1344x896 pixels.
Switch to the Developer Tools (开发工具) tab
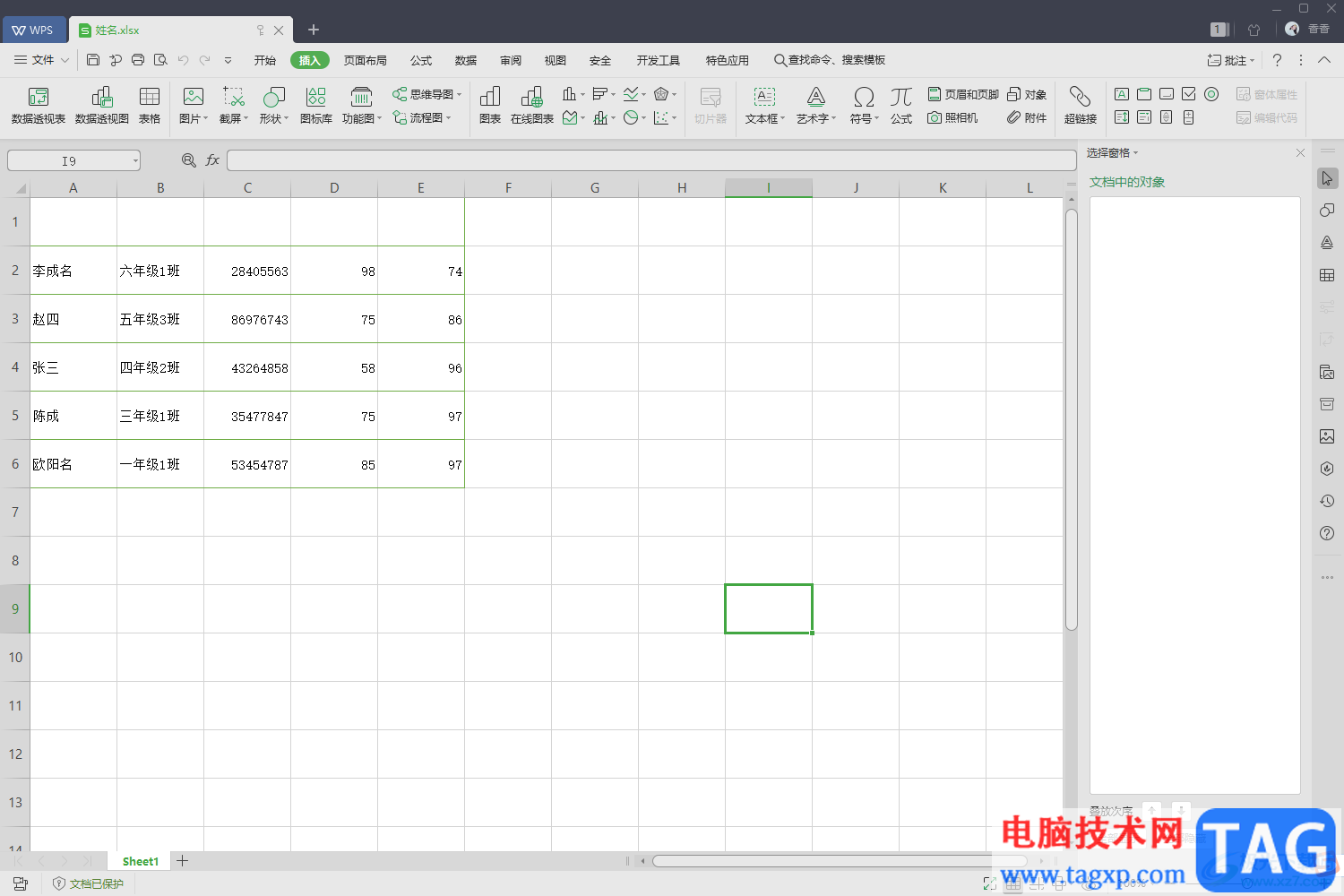(658, 60)
